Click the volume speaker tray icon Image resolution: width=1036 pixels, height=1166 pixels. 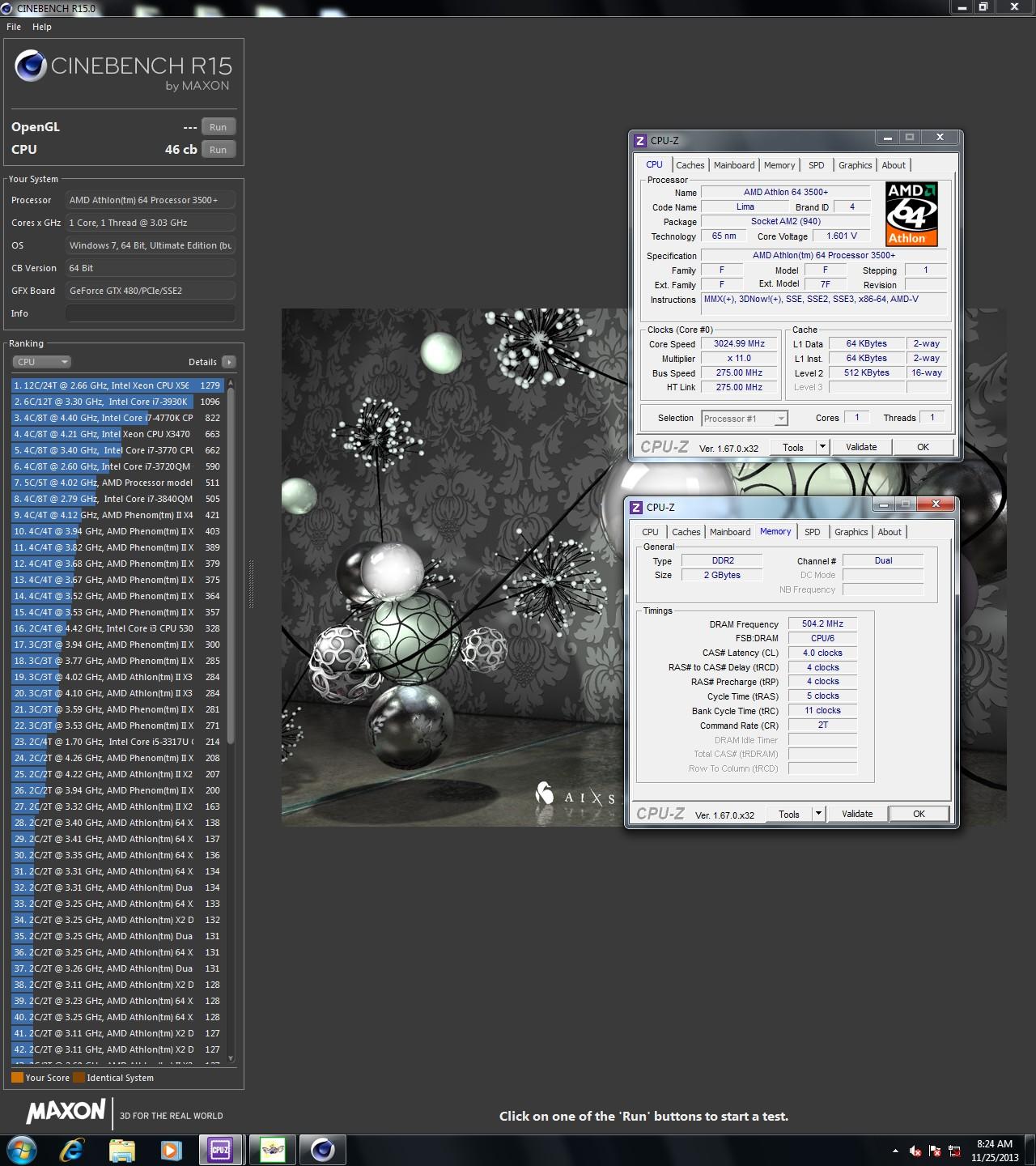pyautogui.click(x=915, y=1151)
